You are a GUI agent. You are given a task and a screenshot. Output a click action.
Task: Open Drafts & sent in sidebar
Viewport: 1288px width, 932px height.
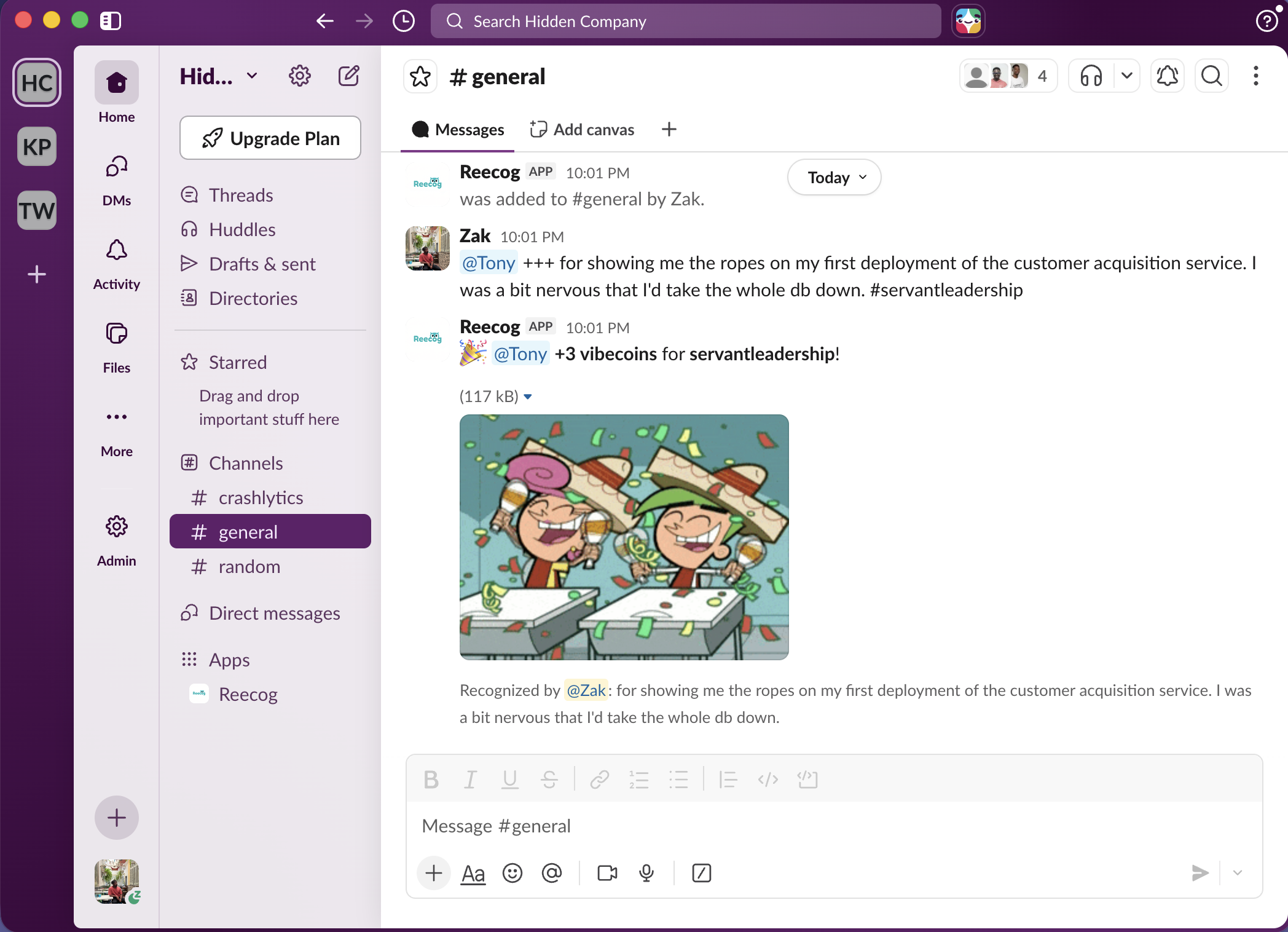pos(270,264)
